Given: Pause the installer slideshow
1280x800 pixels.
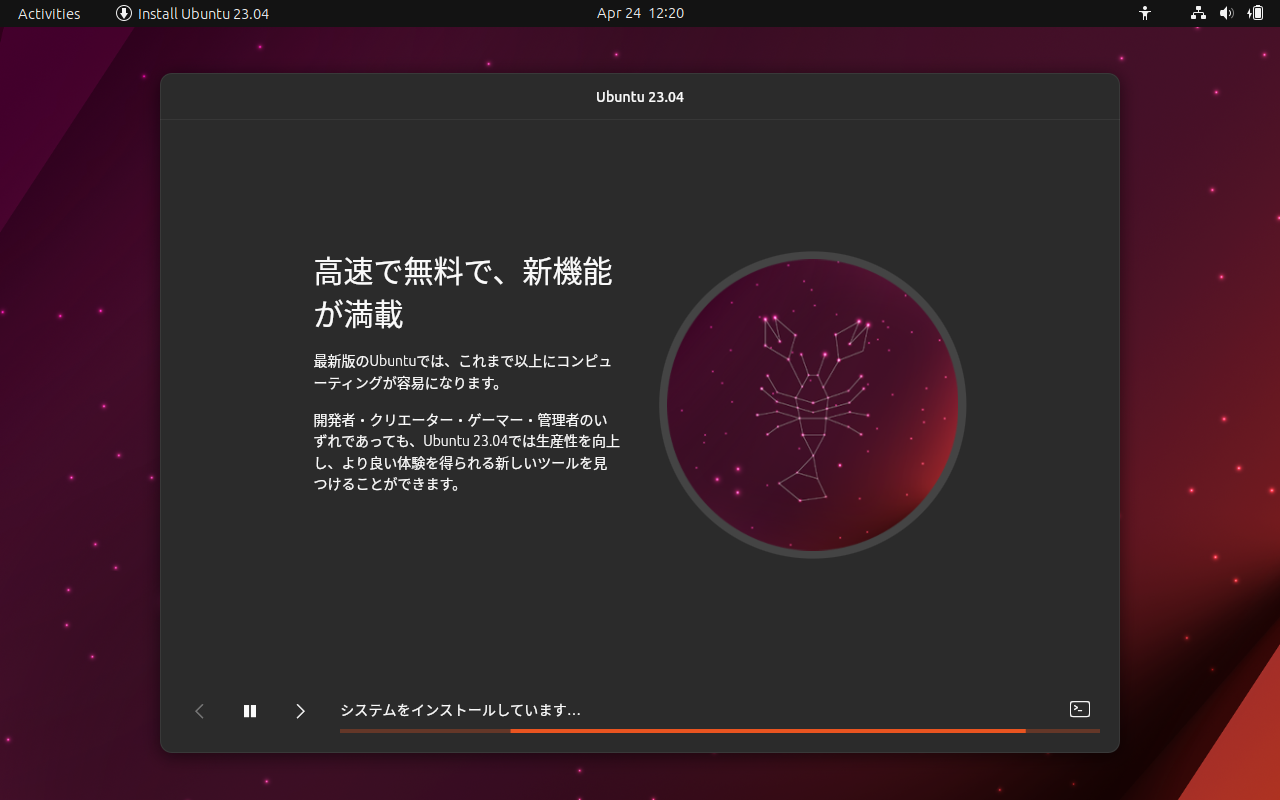Looking at the screenshot, I should pos(250,711).
